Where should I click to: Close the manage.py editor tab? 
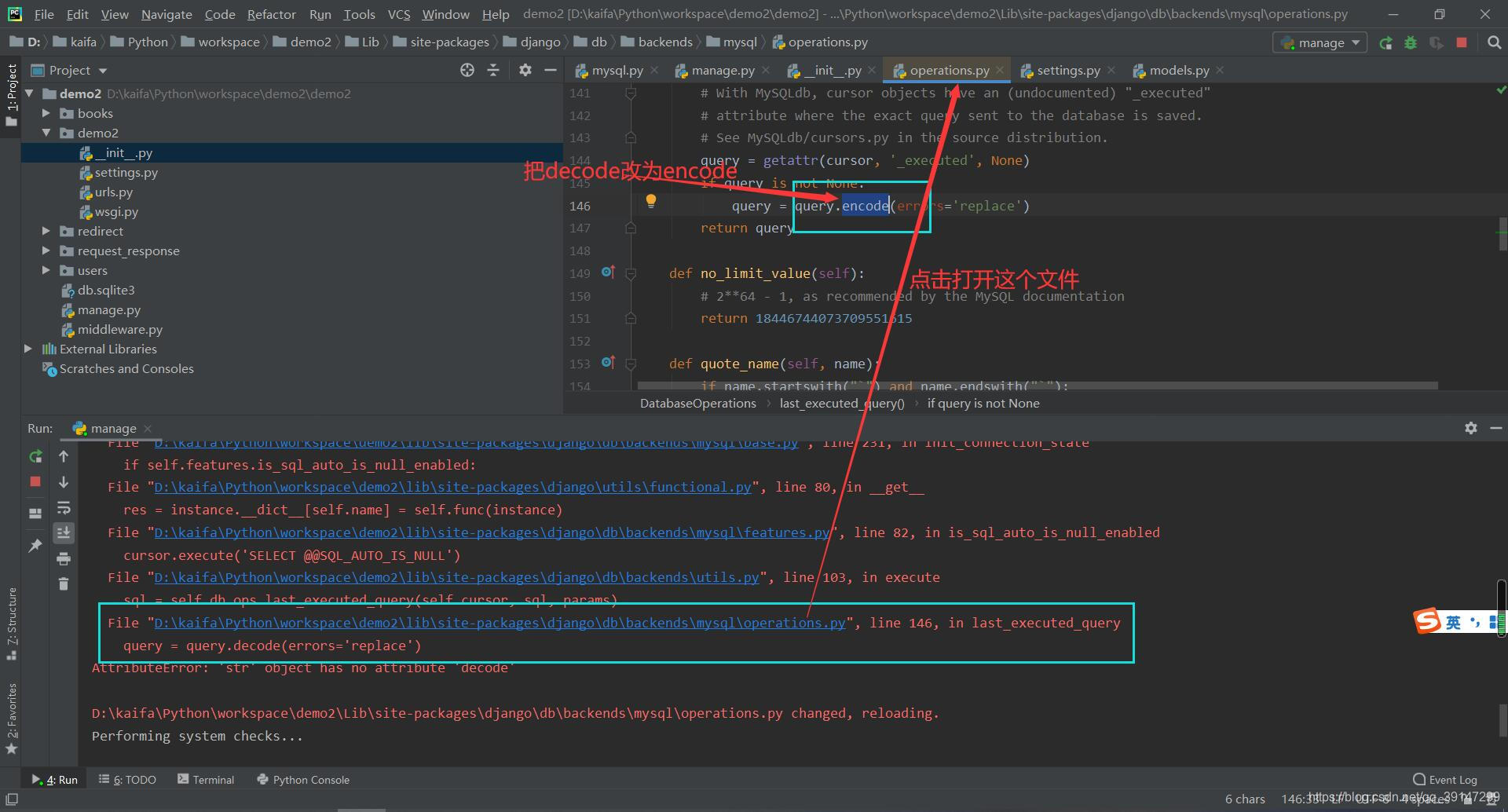[x=766, y=70]
